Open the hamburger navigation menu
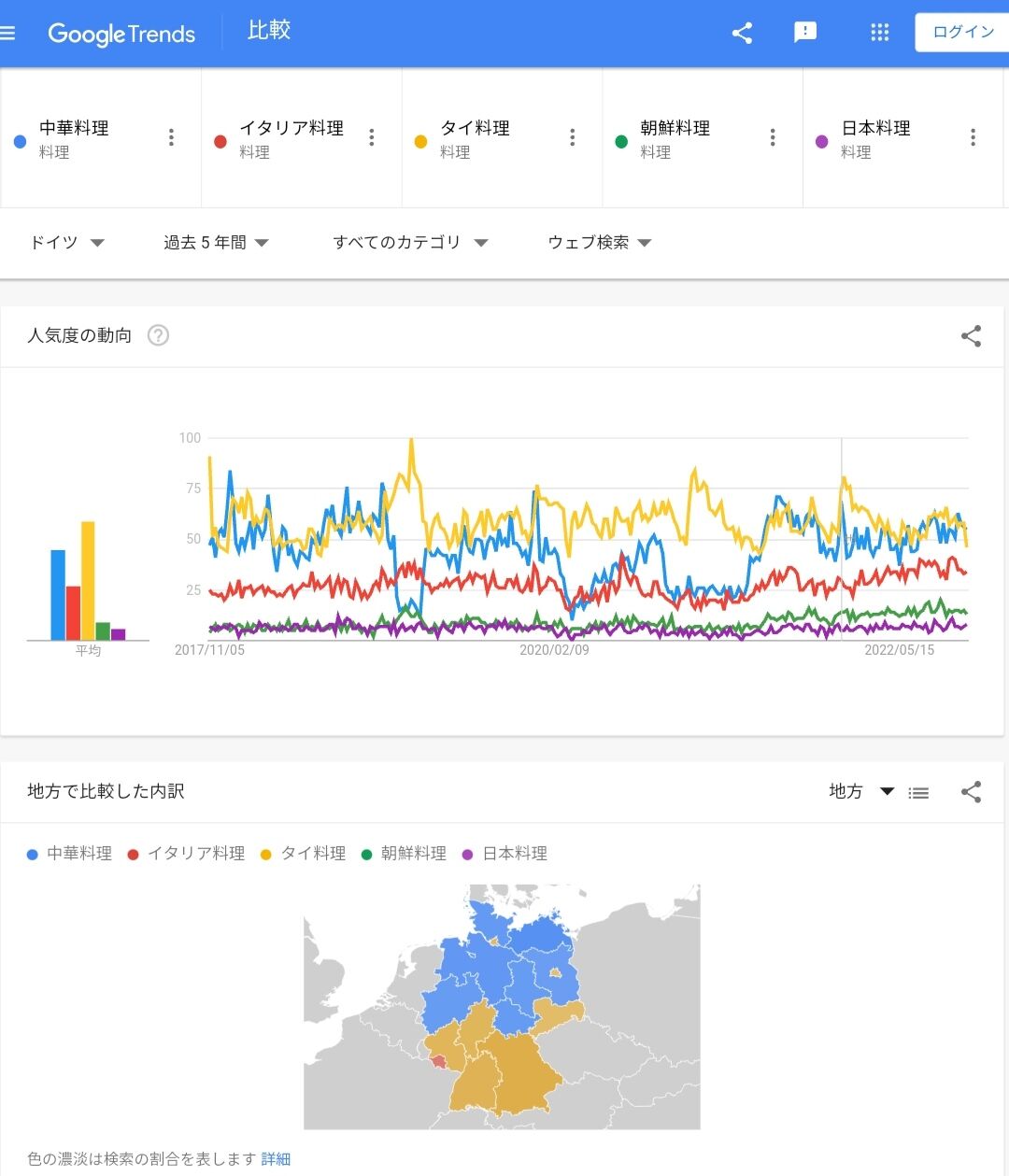 pyautogui.click(x=7, y=34)
